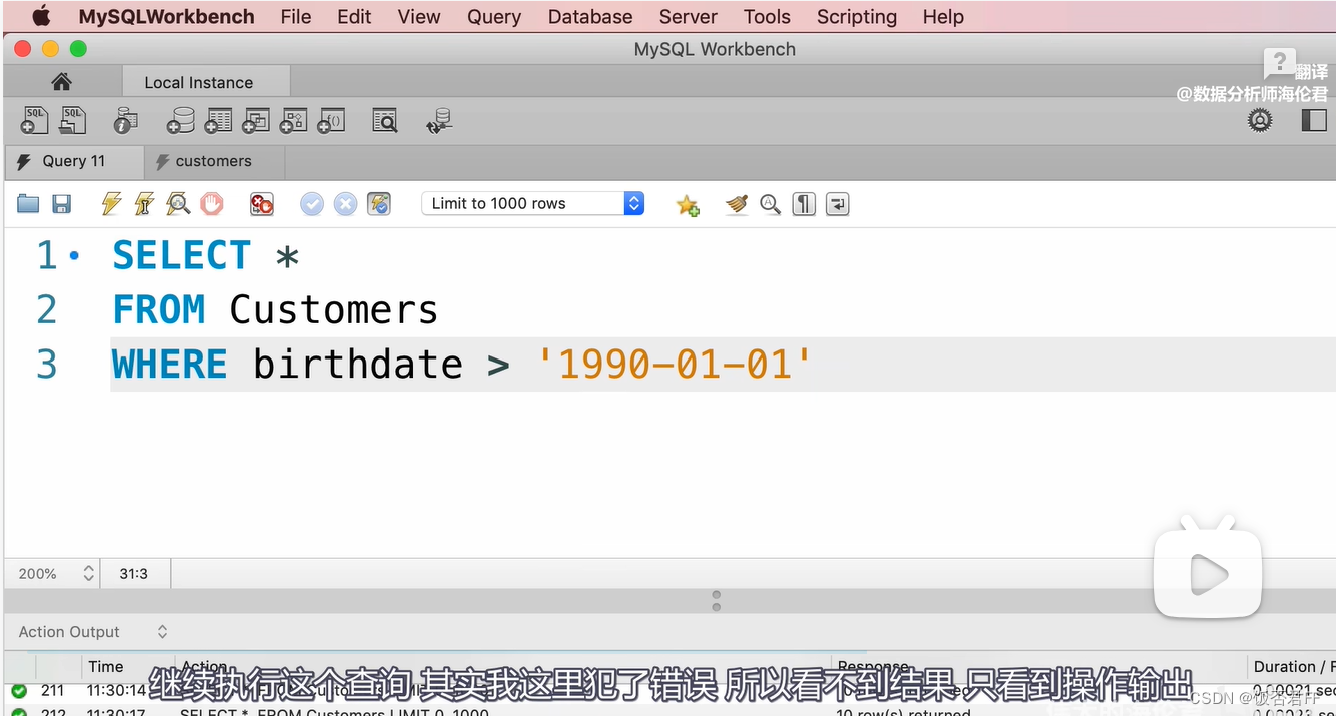Screen dimensions: 1336x716
Task: Open the Scripting menu
Action: click(x=857, y=16)
